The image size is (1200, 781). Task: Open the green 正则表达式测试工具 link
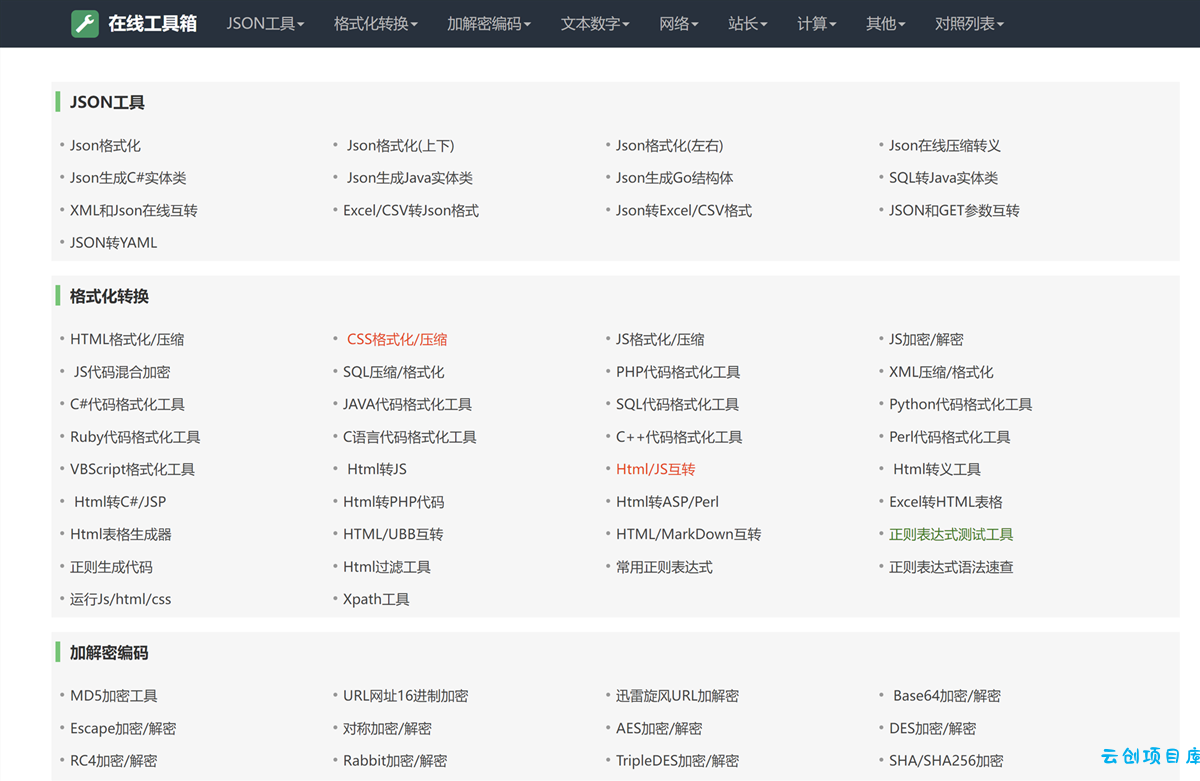click(951, 534)
